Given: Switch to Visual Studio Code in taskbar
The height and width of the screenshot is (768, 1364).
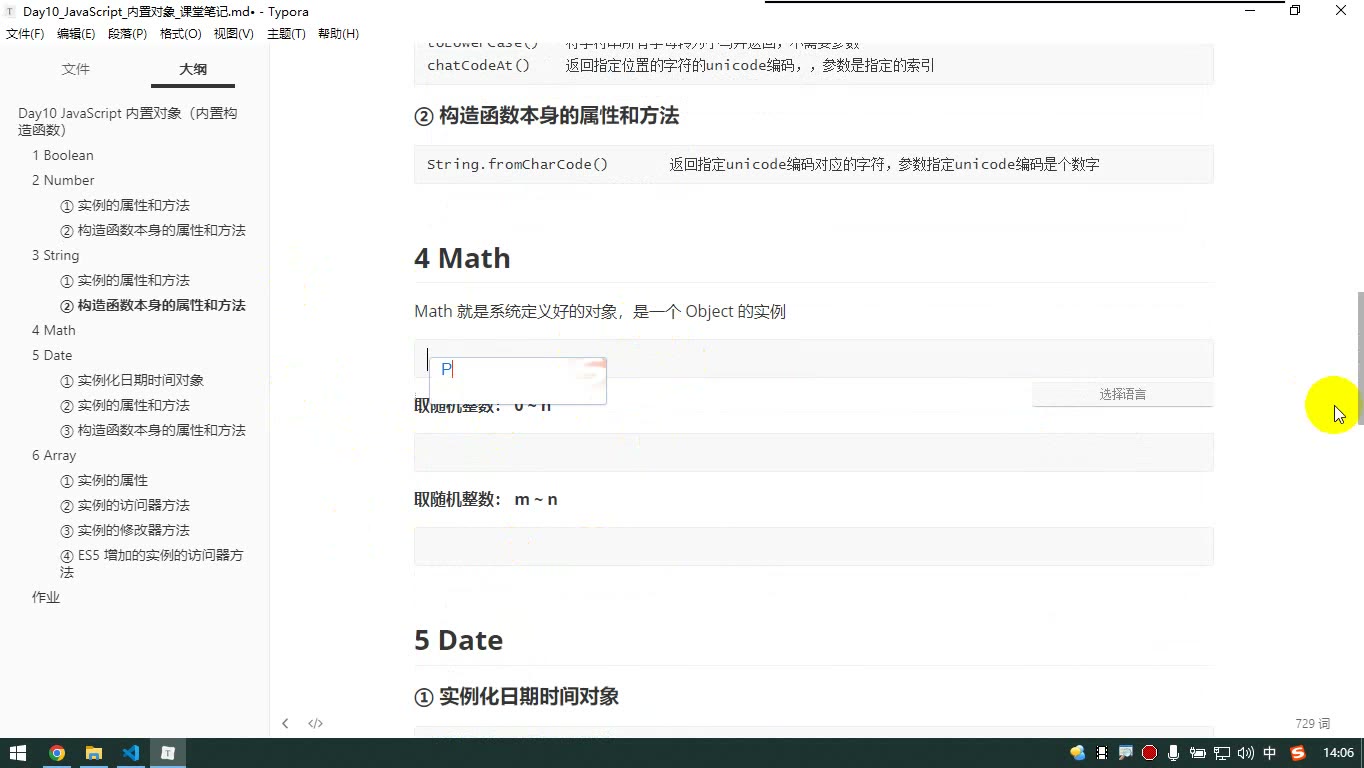Looking at the screenshot, I should [x=131, y=753].
